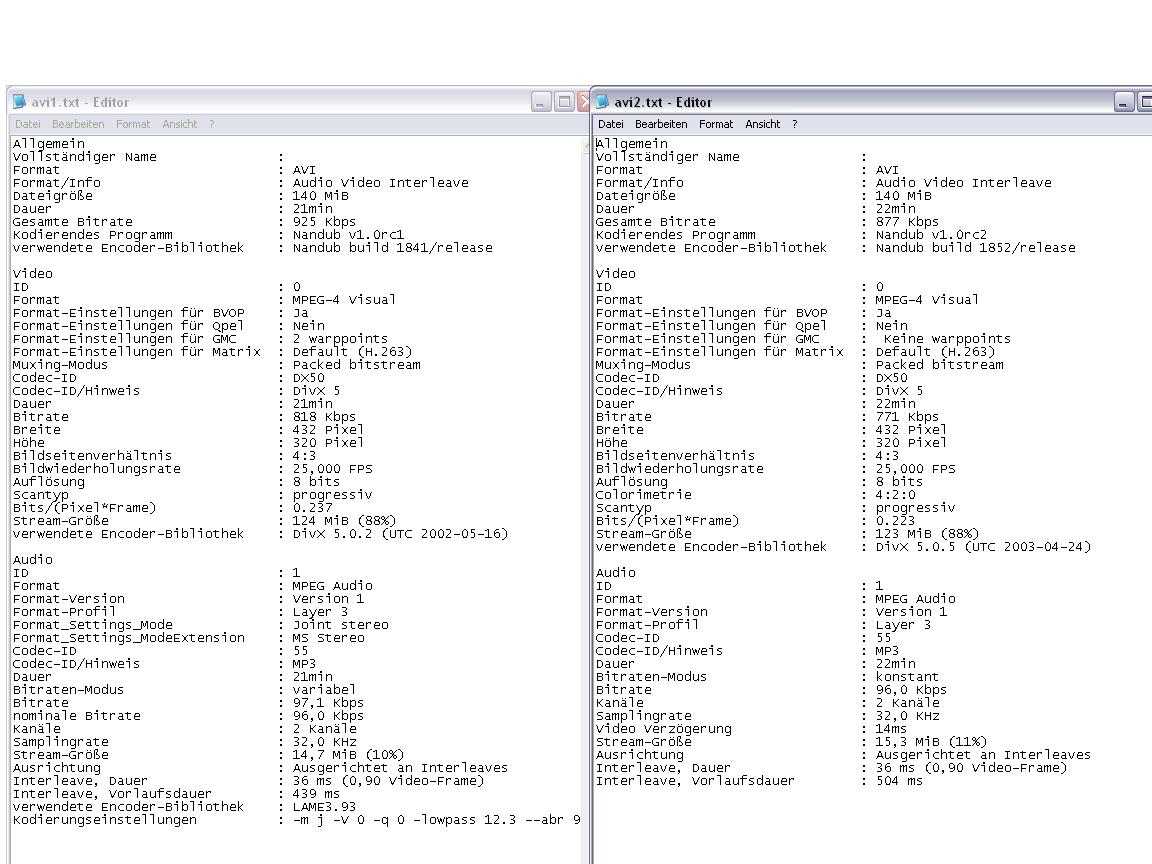
Task: Place cursor on Video Verzögerung line in avi2.txt
Action: click(663, 729)
